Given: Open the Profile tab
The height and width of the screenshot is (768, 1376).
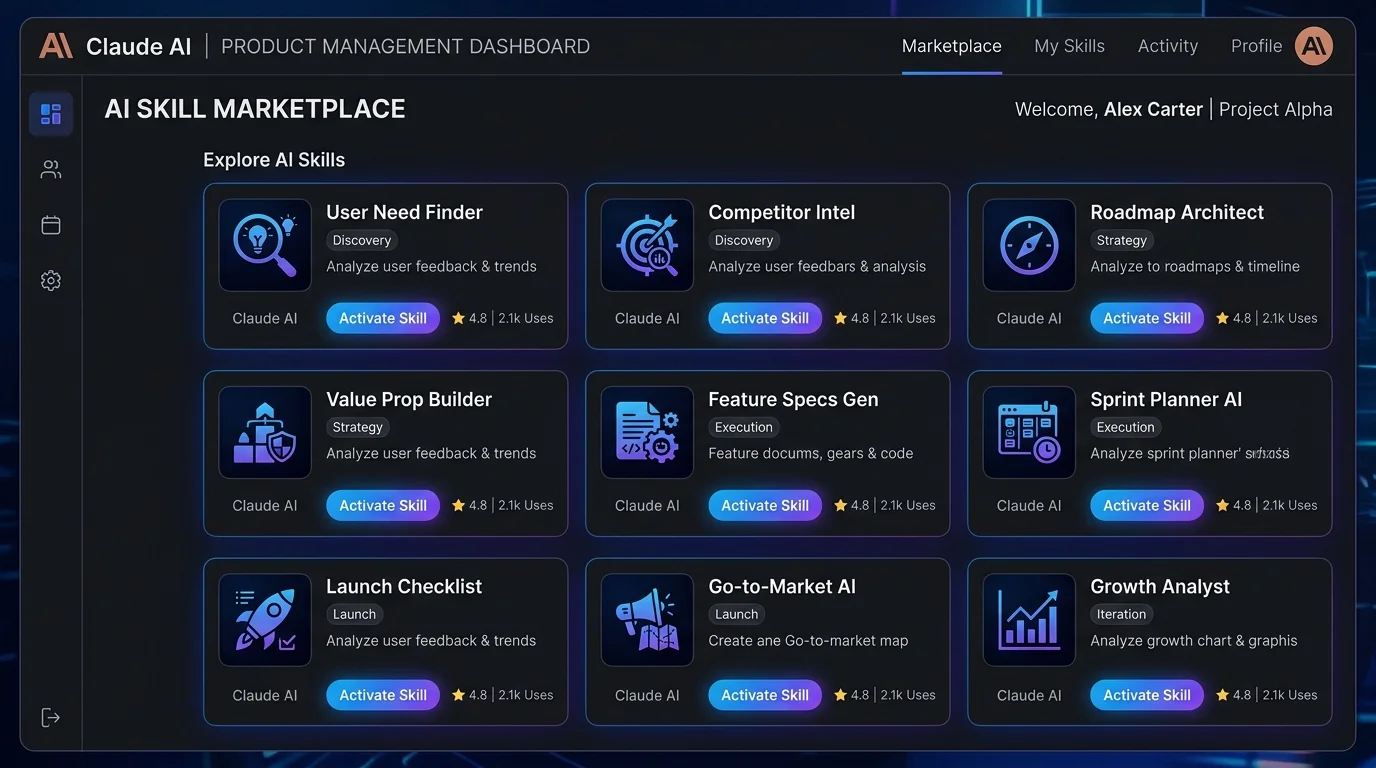Looking at the screenshot, I should coord(1256,46).
